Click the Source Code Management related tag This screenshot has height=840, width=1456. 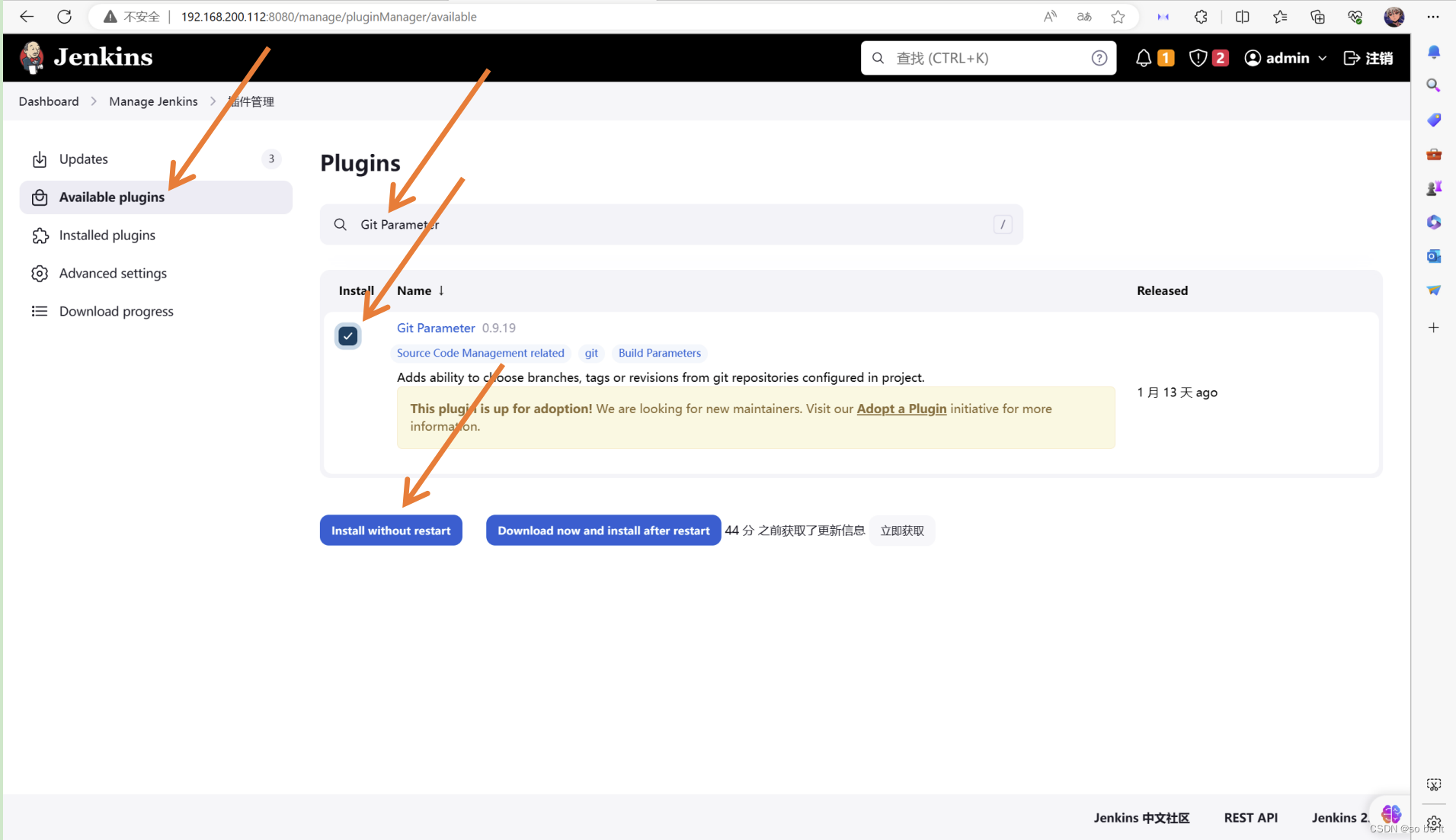[x=480, y=353]
